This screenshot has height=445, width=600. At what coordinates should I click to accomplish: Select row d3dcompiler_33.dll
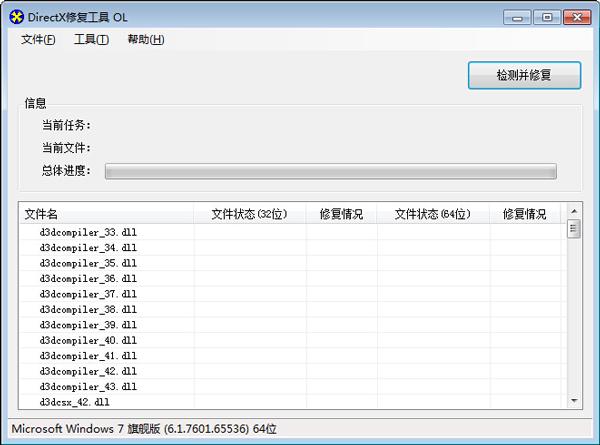tap(293, 232)
